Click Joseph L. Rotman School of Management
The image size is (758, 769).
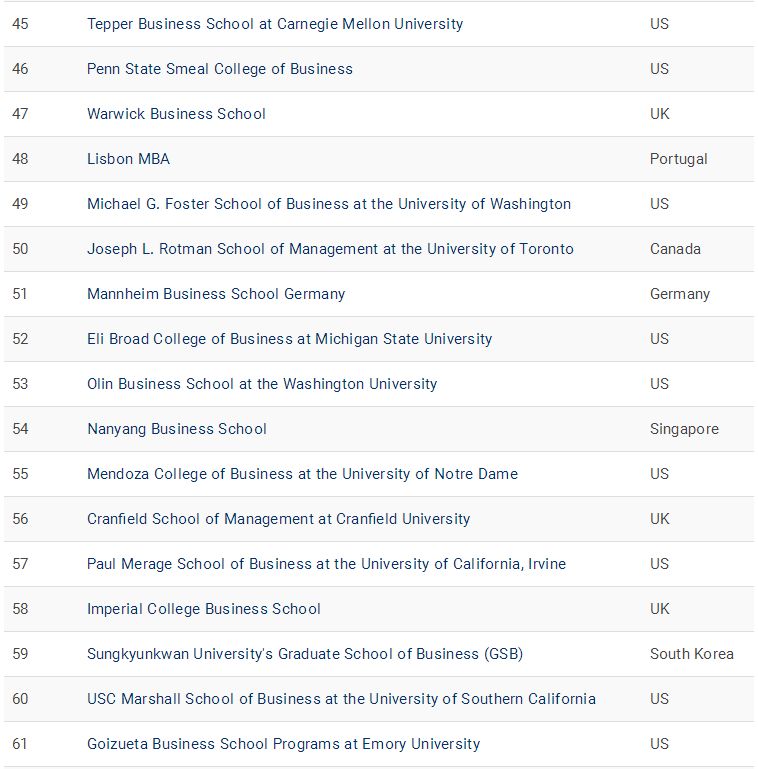[330, 249]
